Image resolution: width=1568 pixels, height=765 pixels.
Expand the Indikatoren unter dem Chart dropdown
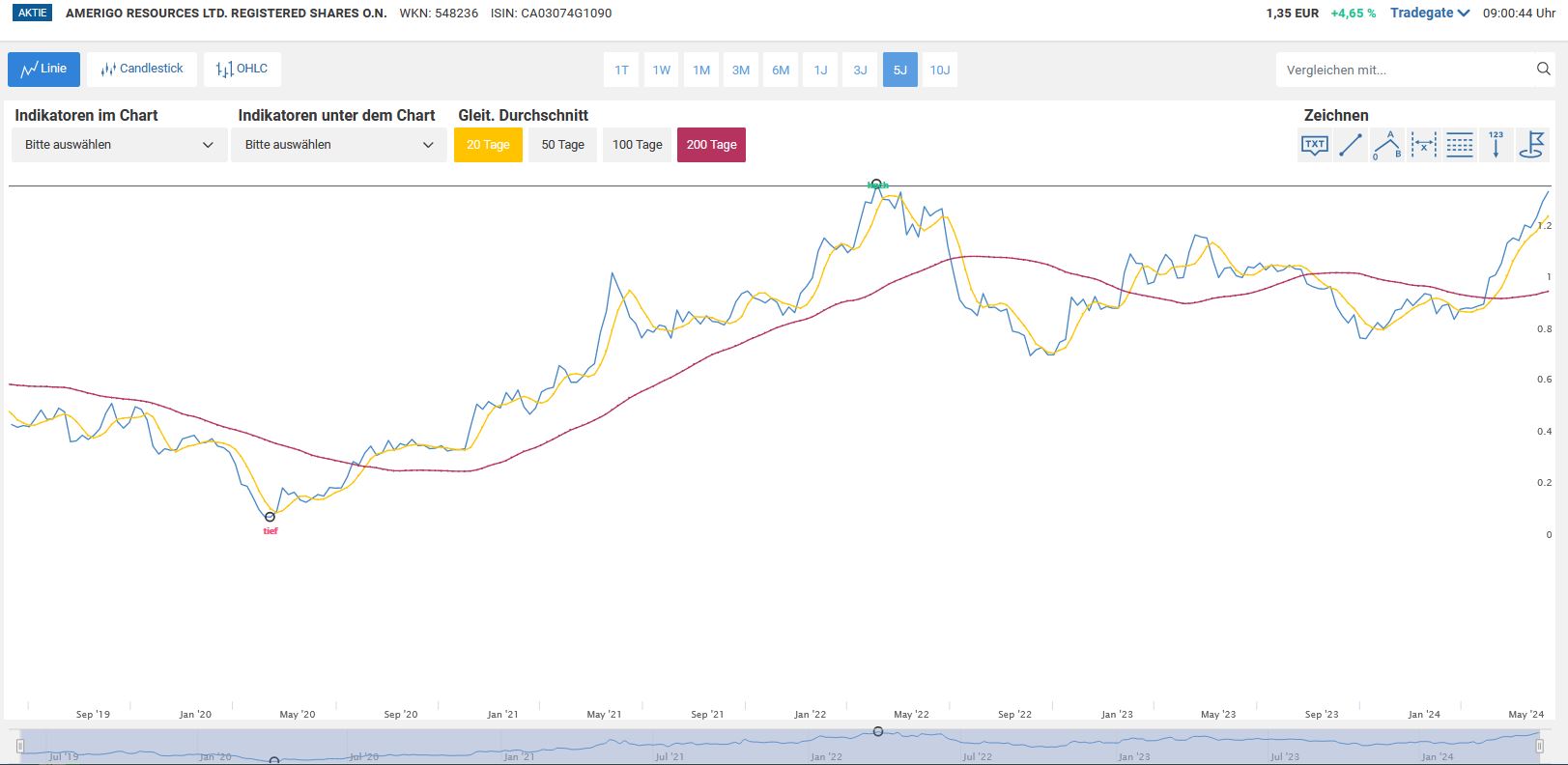(x=338, y=145)
